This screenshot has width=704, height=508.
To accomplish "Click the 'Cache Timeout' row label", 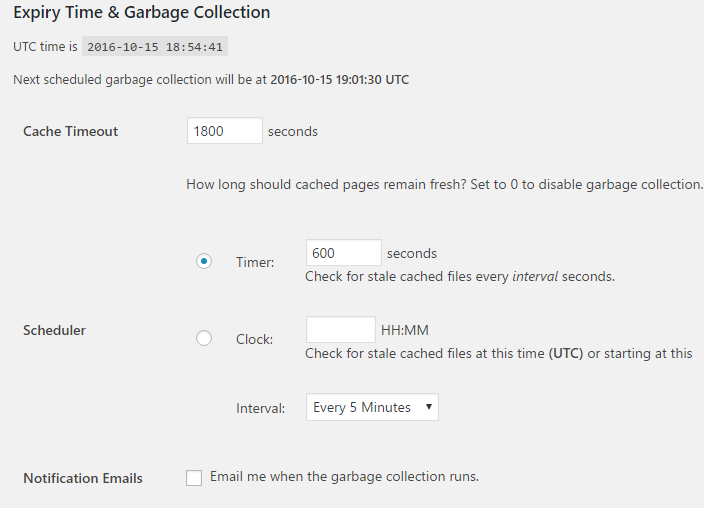I will pos(70,131).
